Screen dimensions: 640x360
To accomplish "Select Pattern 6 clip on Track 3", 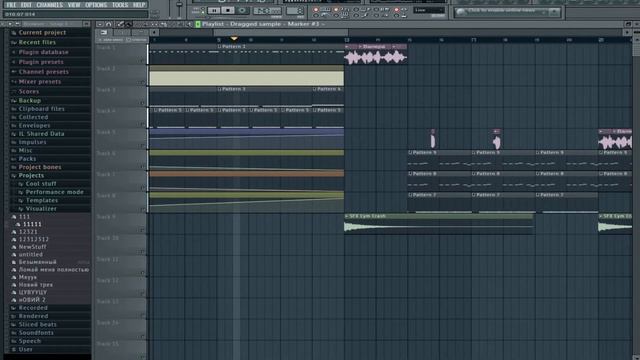I will tap(329, 97).
